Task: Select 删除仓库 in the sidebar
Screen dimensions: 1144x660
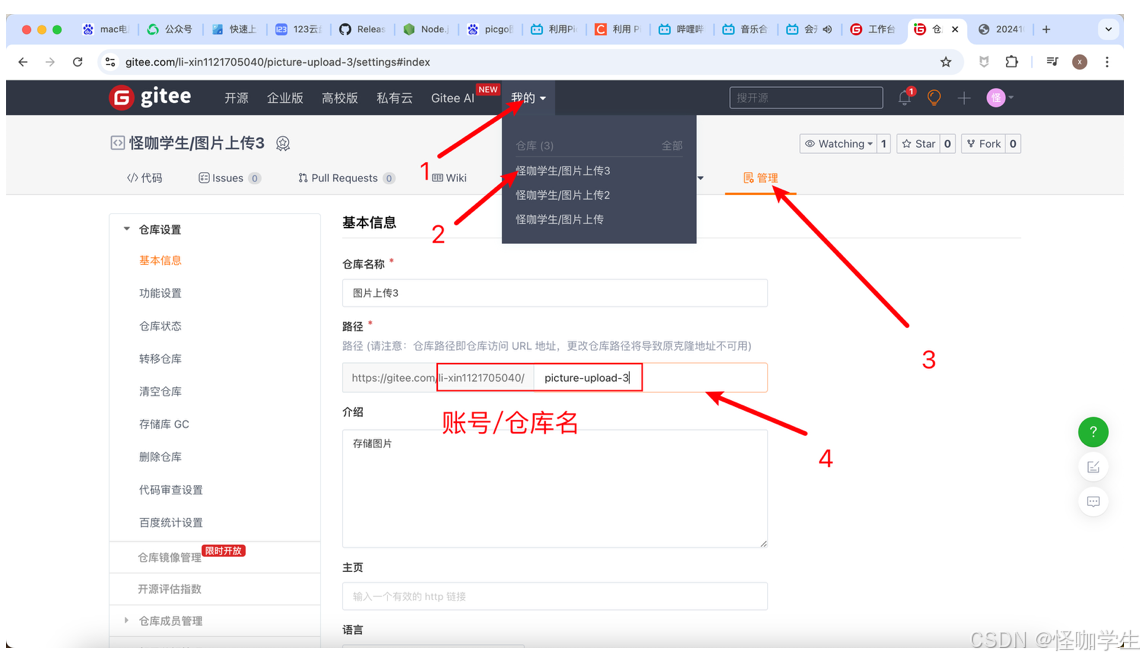Action: point(160,457)
